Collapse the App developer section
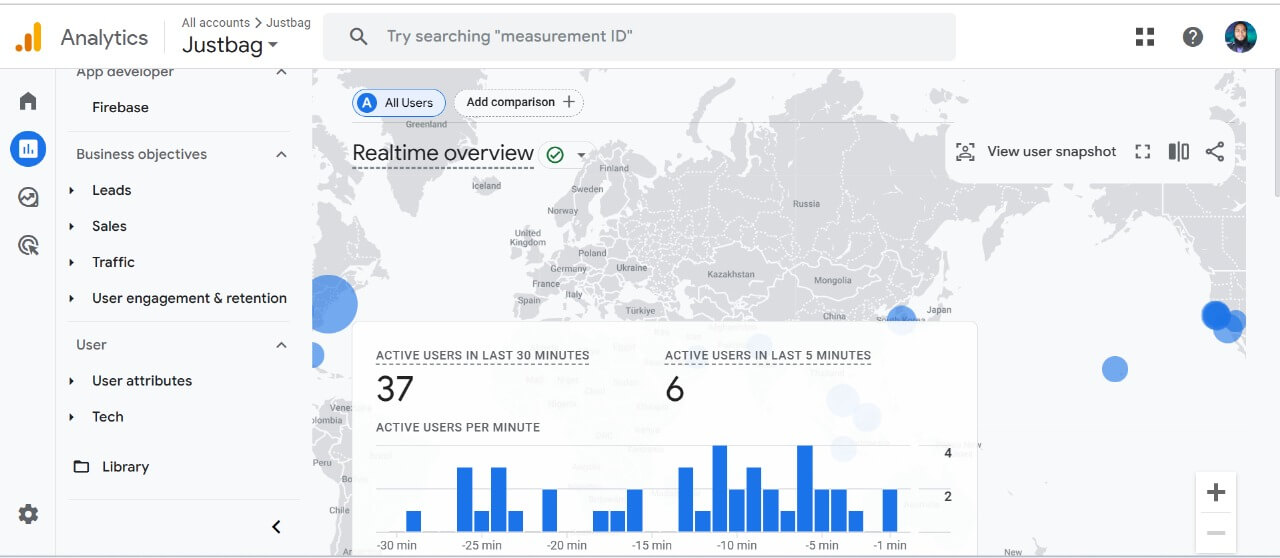 click(x=281, y=72)
